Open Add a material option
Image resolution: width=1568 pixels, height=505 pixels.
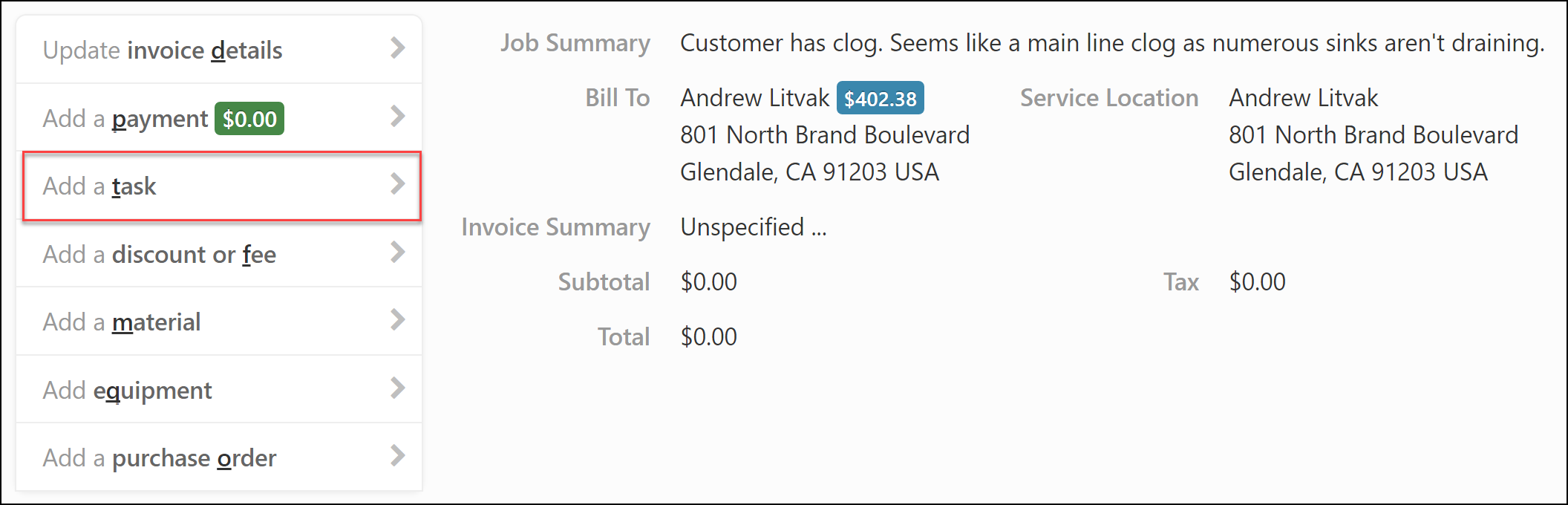click(121, 321)
